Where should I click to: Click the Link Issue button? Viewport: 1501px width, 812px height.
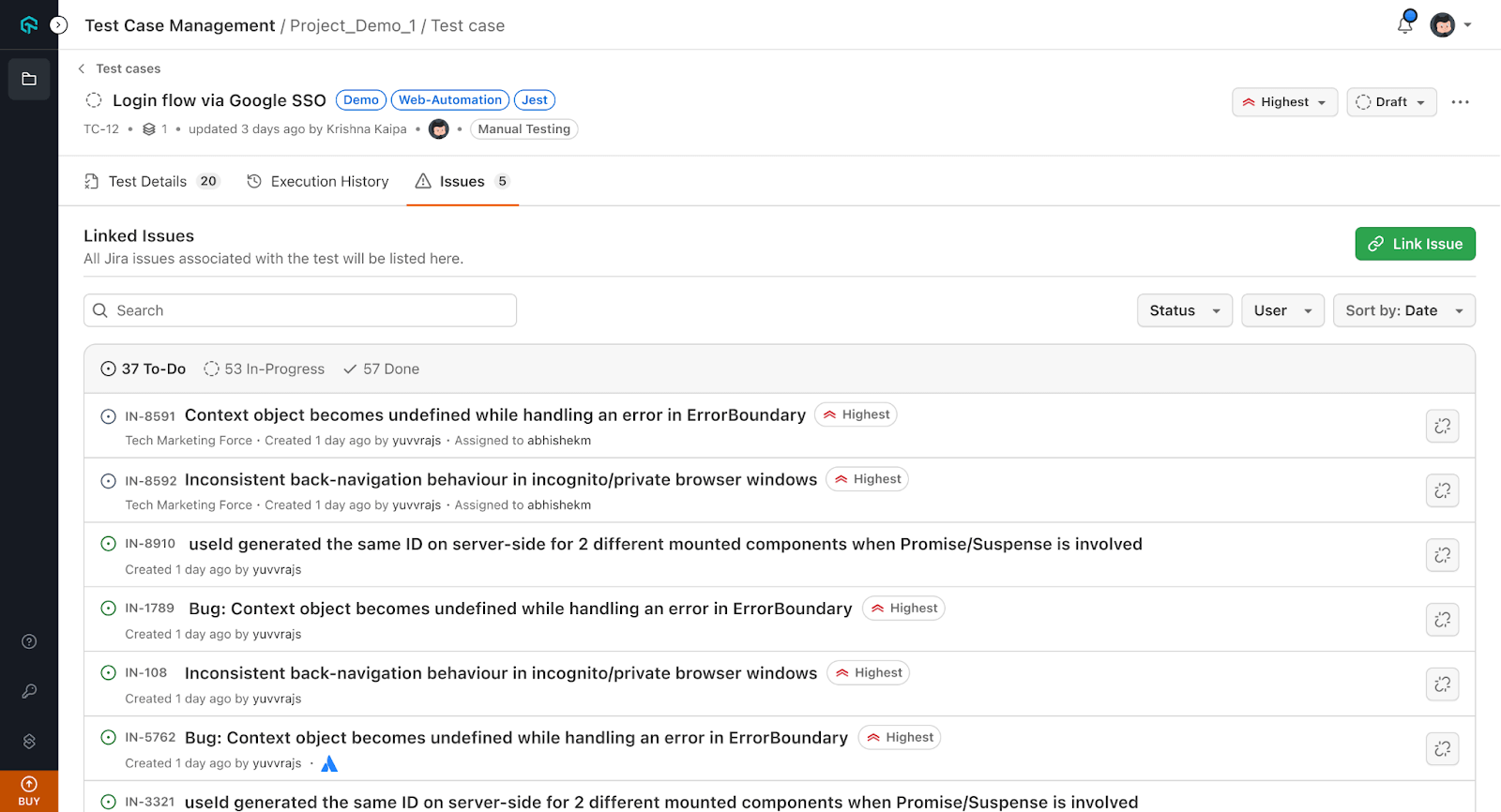point(1415,244)
